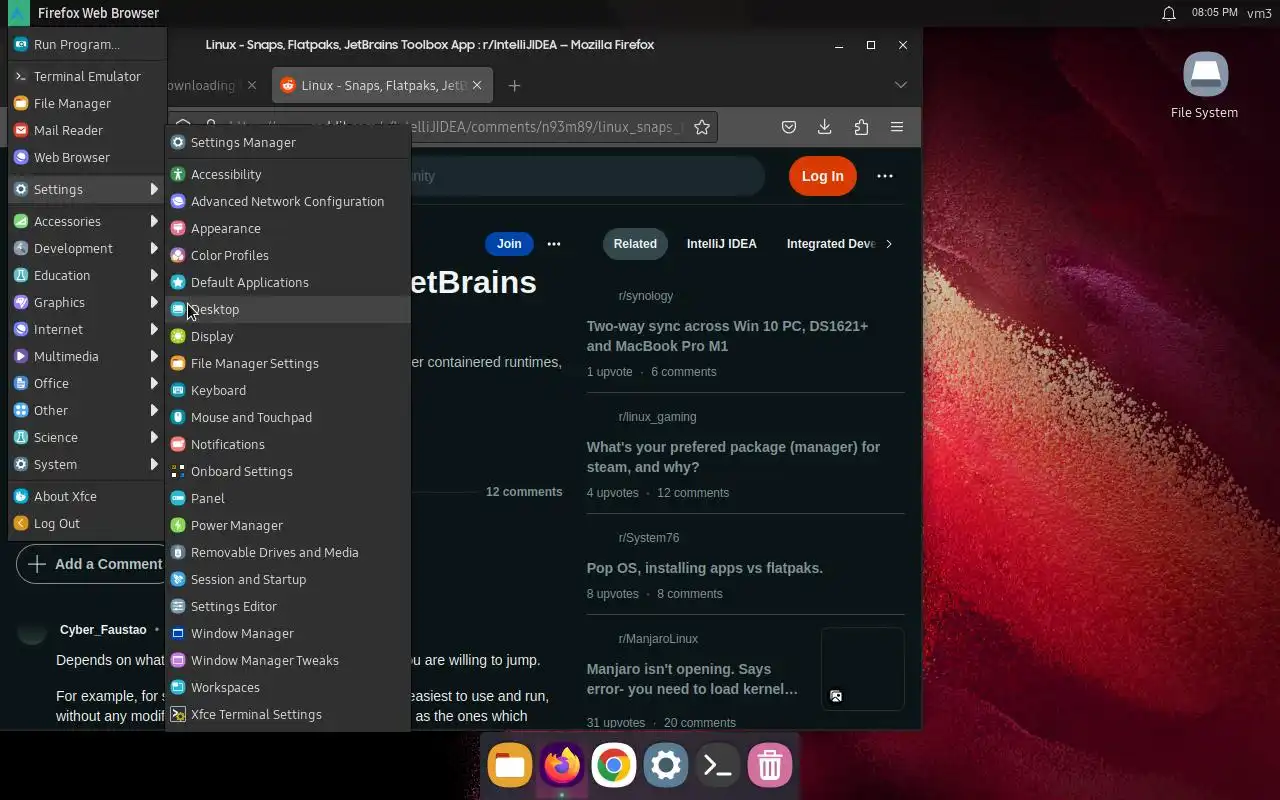Click the Reddit Log In button
This screenshot has height=800, width=1280.
click(823, 176)
